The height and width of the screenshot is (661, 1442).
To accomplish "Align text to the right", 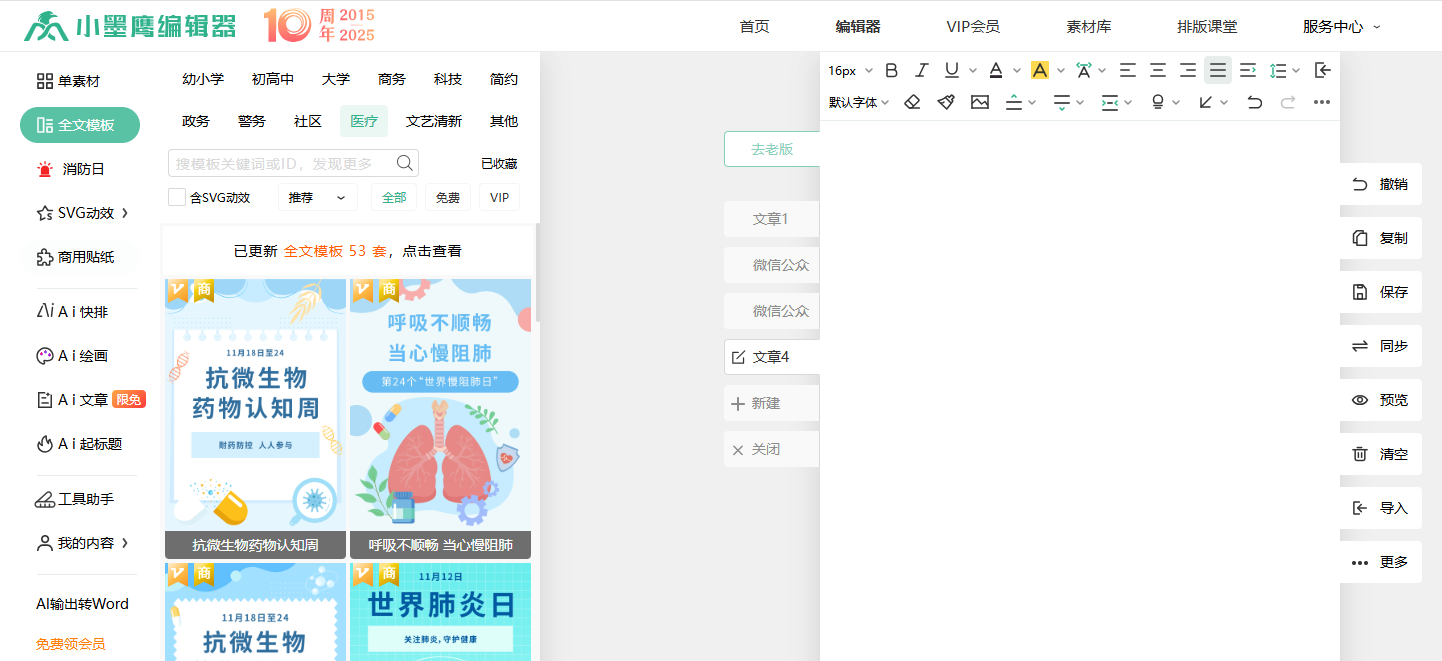I will click(x=1188, y=70).
